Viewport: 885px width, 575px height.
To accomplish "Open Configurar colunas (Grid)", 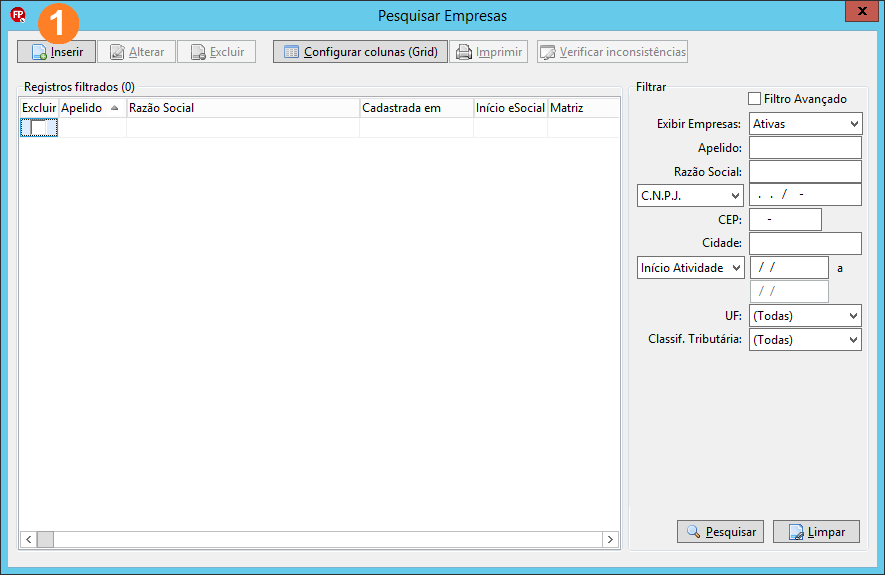I will tap(360, 52).
